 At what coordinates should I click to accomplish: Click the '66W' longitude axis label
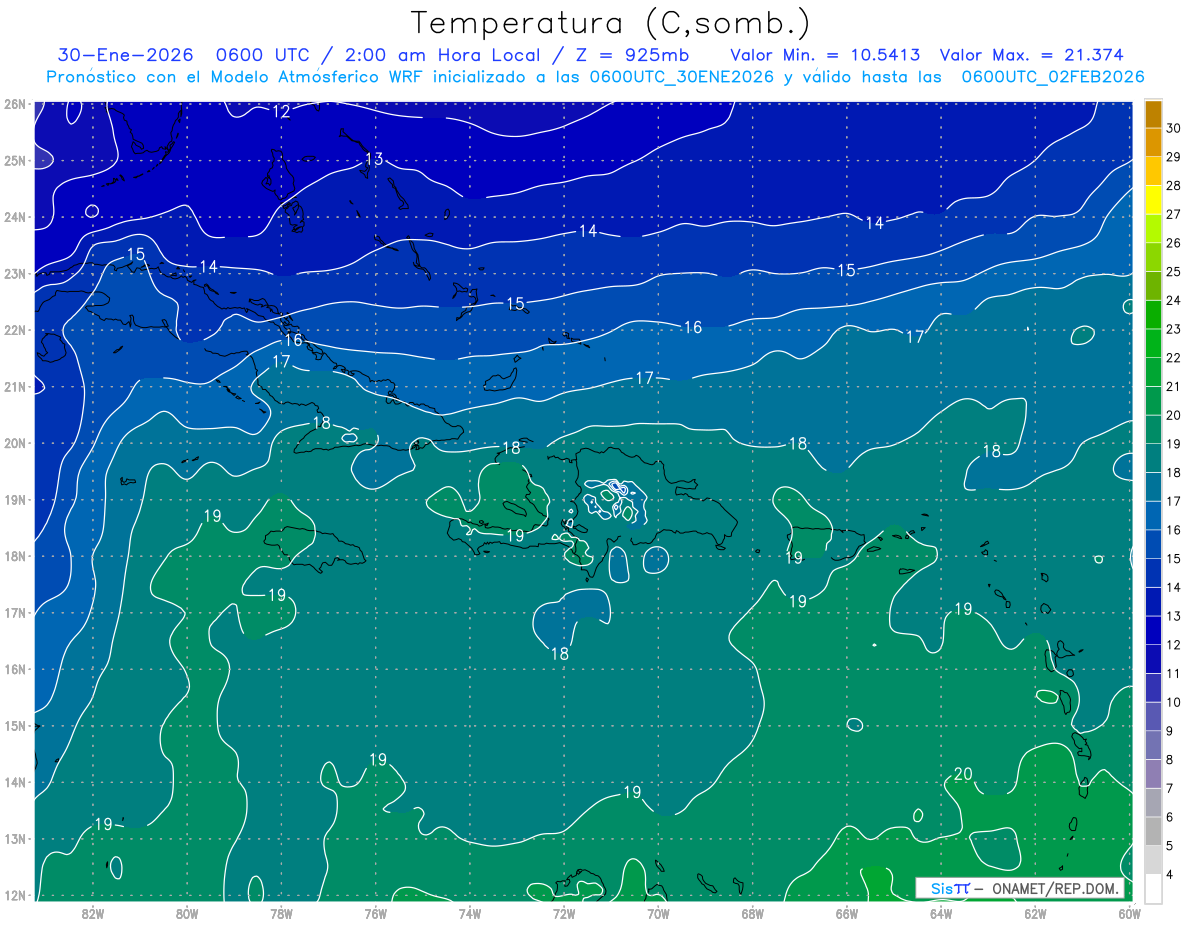click(847, 912)
